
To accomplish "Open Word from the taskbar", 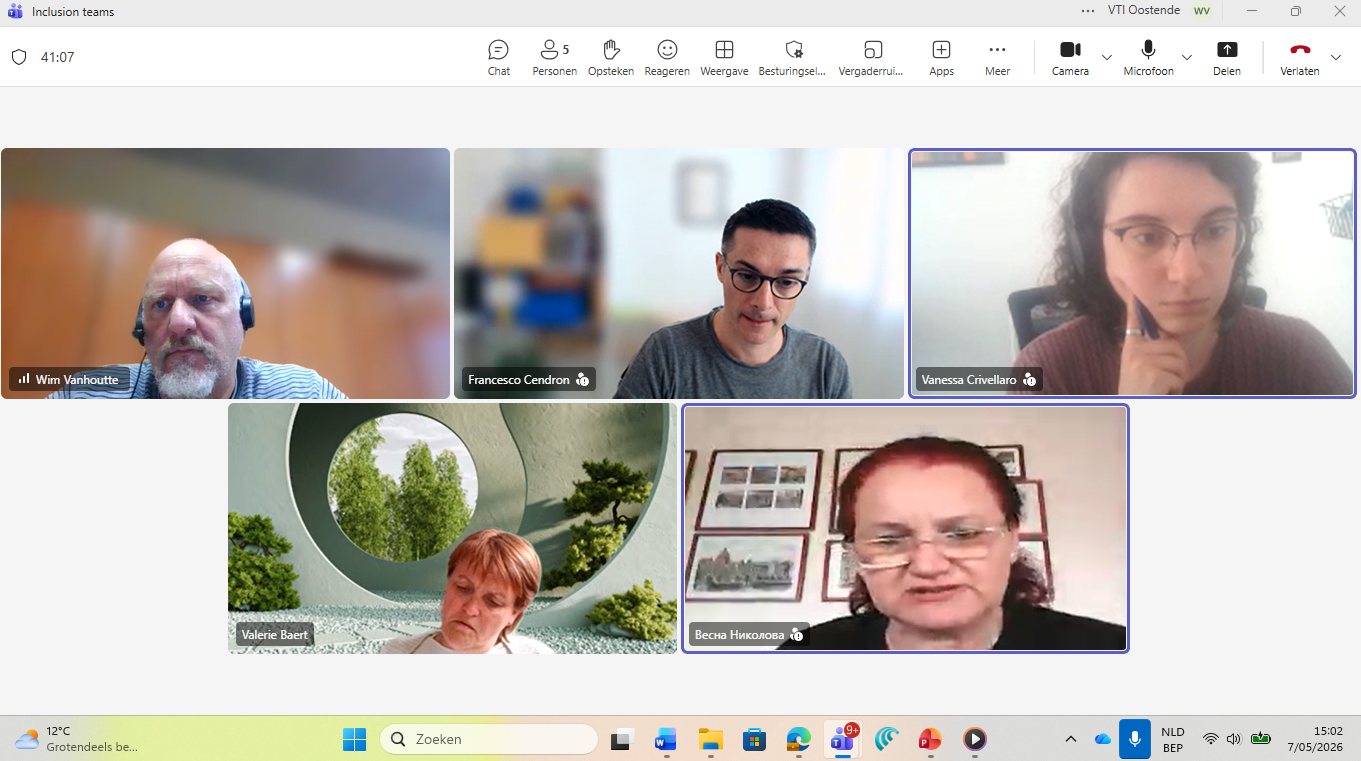I will pos(666,739).
